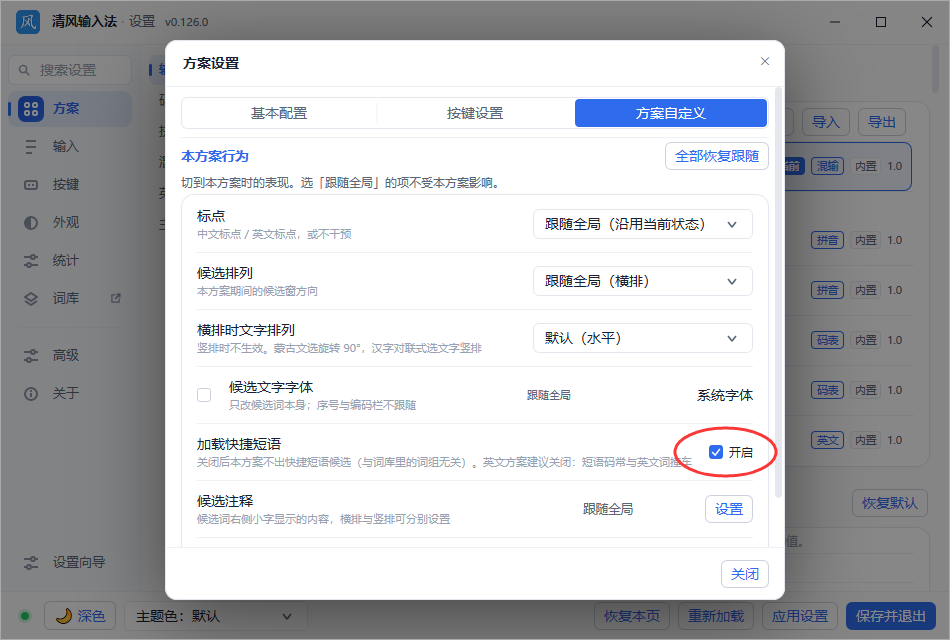Enable the 候选文字字体 checkbox
The image size is (950, 640).
[204, 395]
